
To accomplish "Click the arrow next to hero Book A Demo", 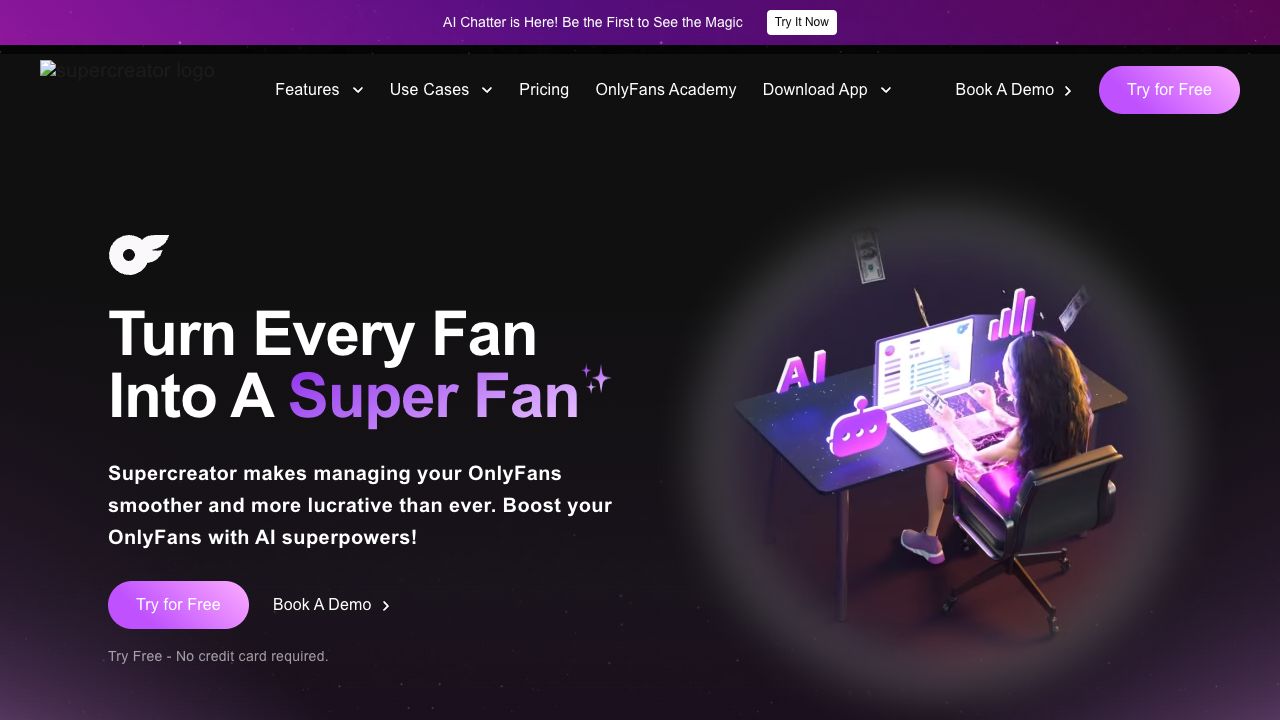I will (386, 605).
